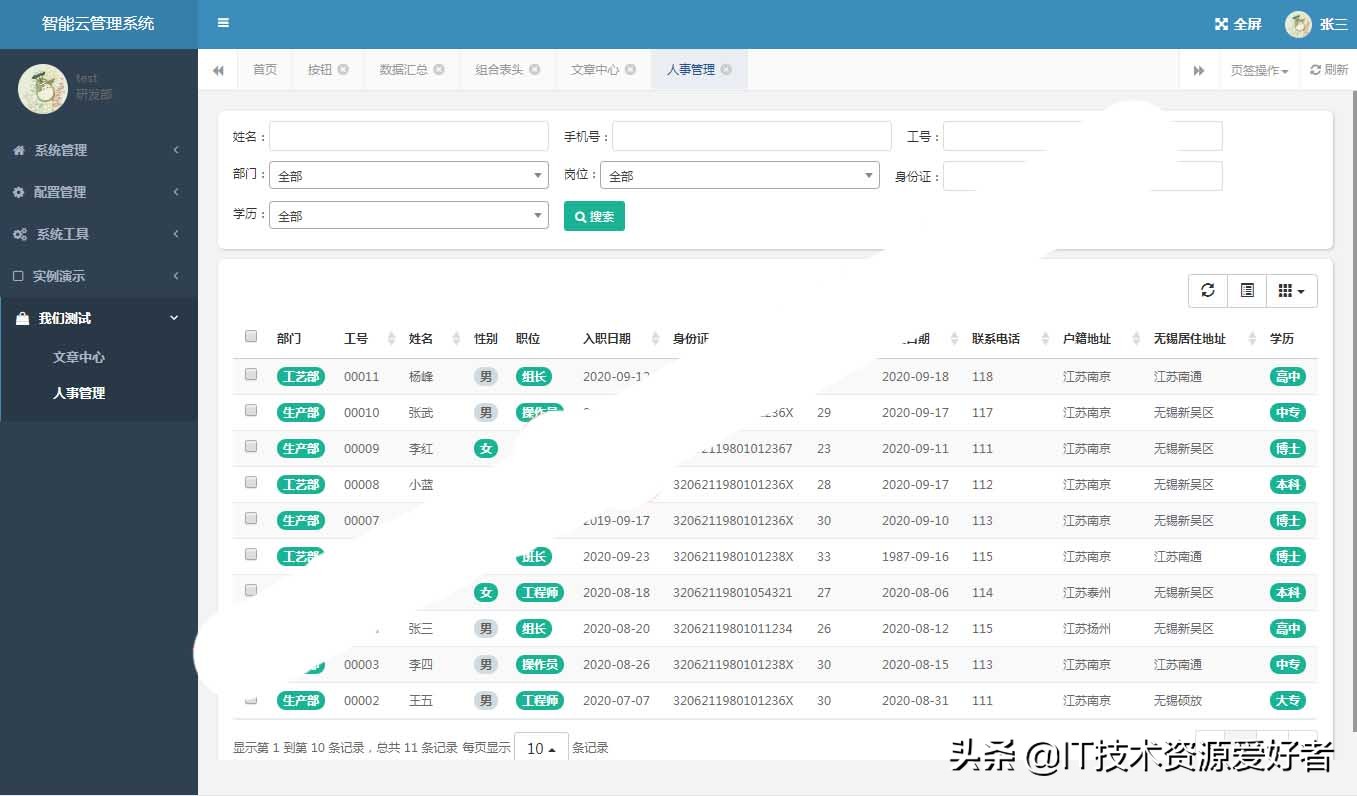Open the 岗位 dropdown
This screenshot has height=796, width=1357.
tap(740, 176)
